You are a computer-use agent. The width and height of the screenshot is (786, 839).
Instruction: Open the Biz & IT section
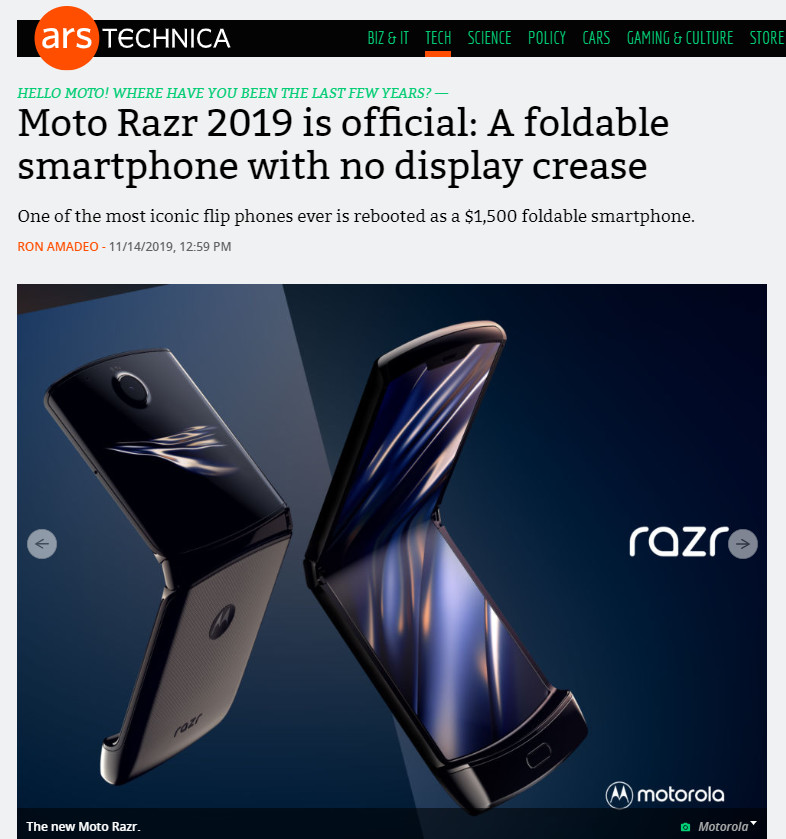click(388, 38)
